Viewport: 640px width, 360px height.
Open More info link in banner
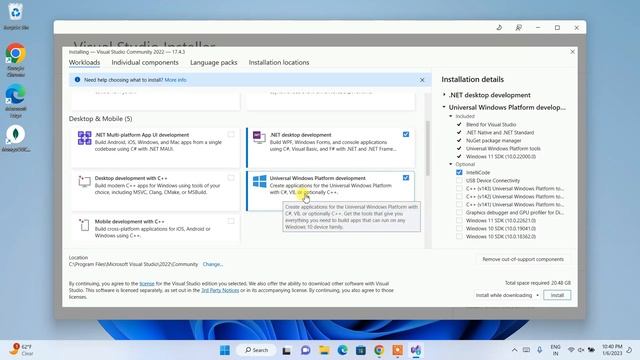point(176,80)
